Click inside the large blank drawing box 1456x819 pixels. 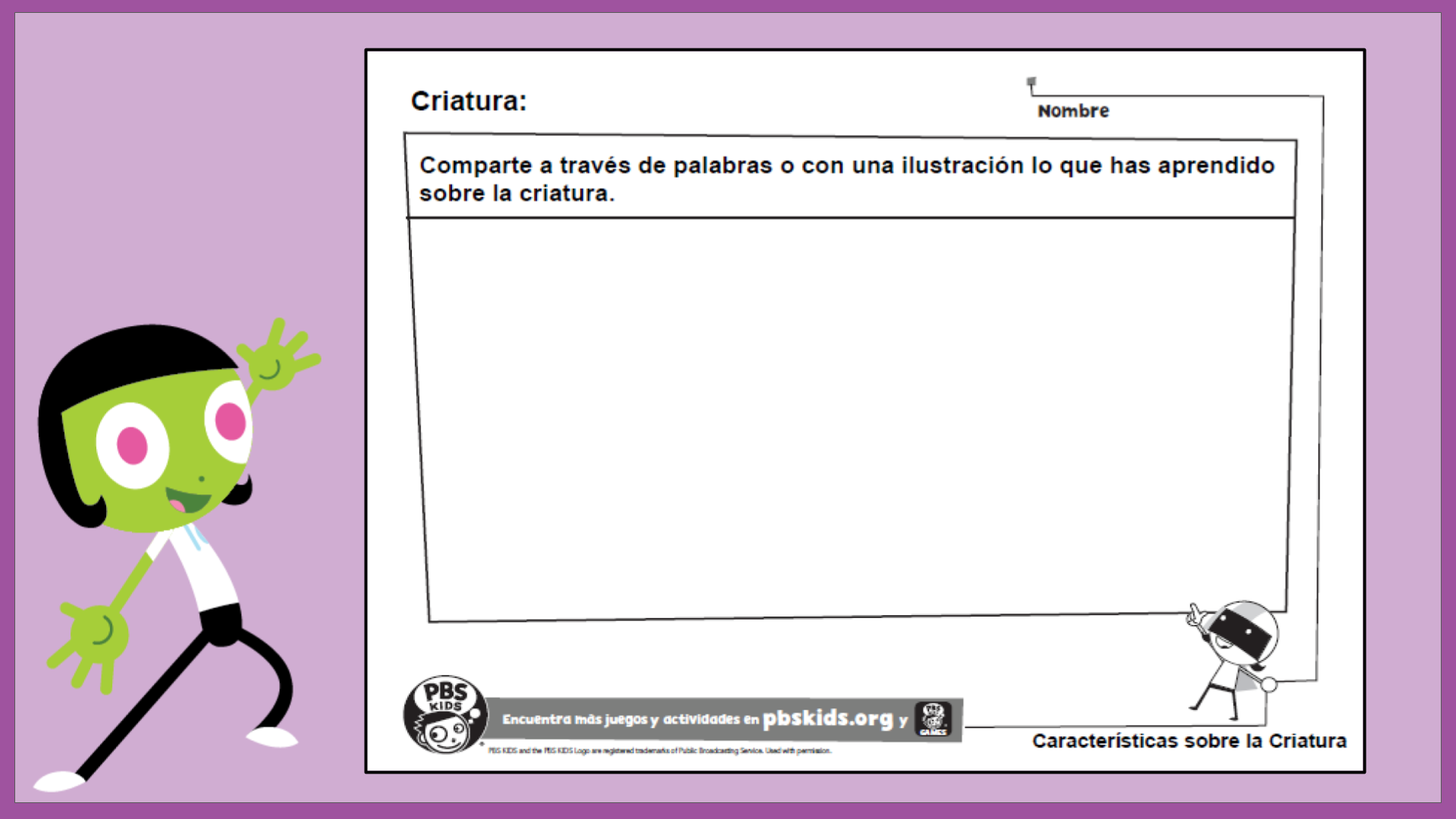tap(852, 419)
